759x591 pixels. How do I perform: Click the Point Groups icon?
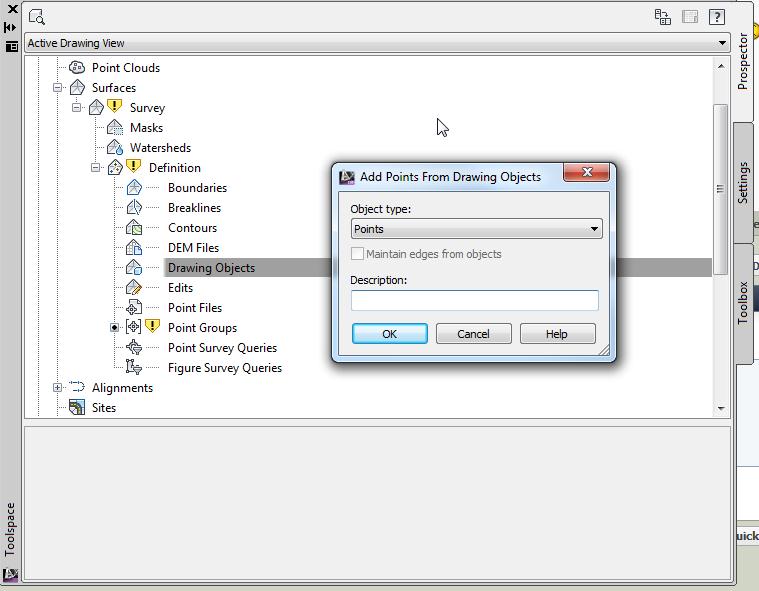pos(134,327)
